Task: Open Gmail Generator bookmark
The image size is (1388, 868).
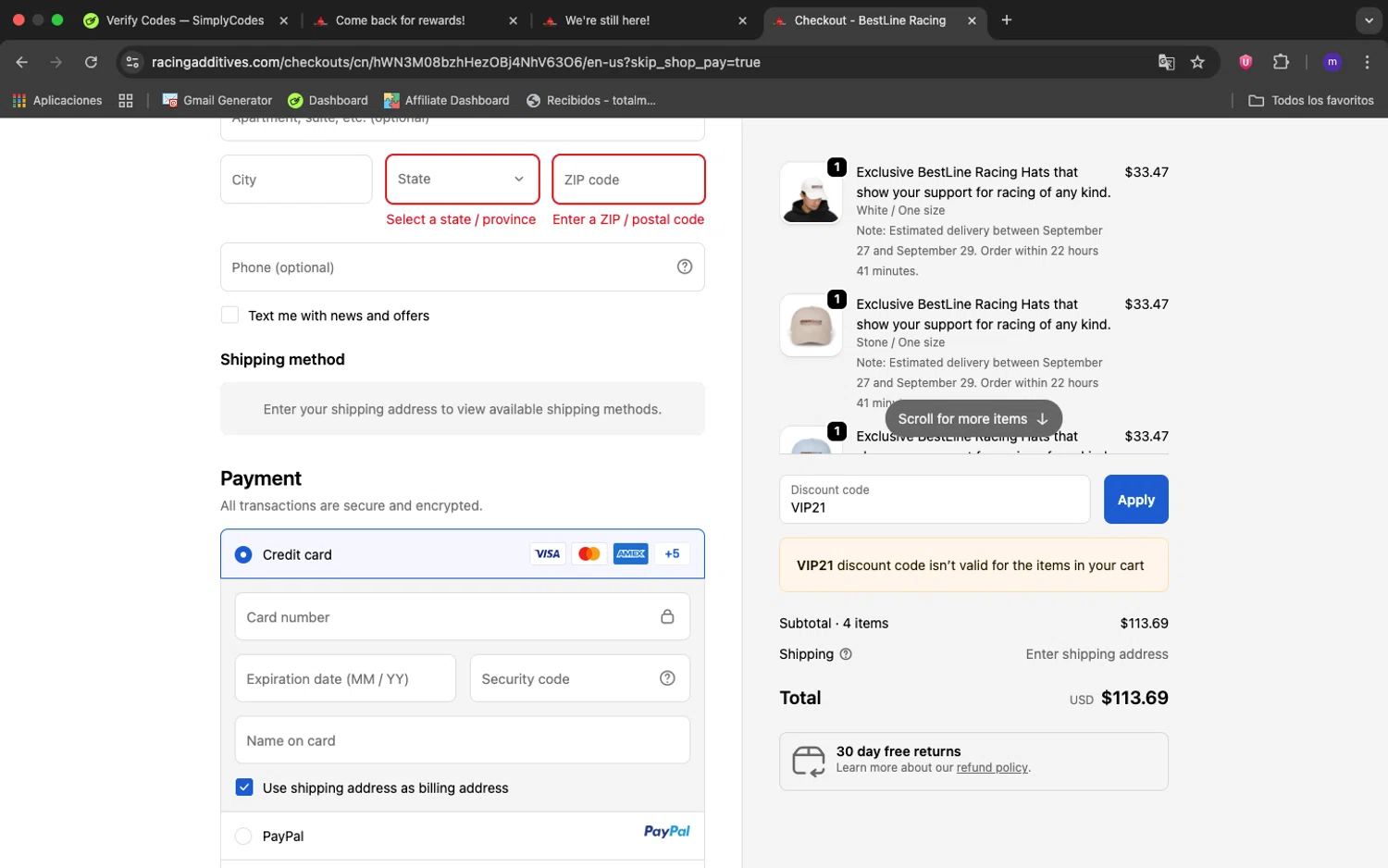Action: [217, 100]
